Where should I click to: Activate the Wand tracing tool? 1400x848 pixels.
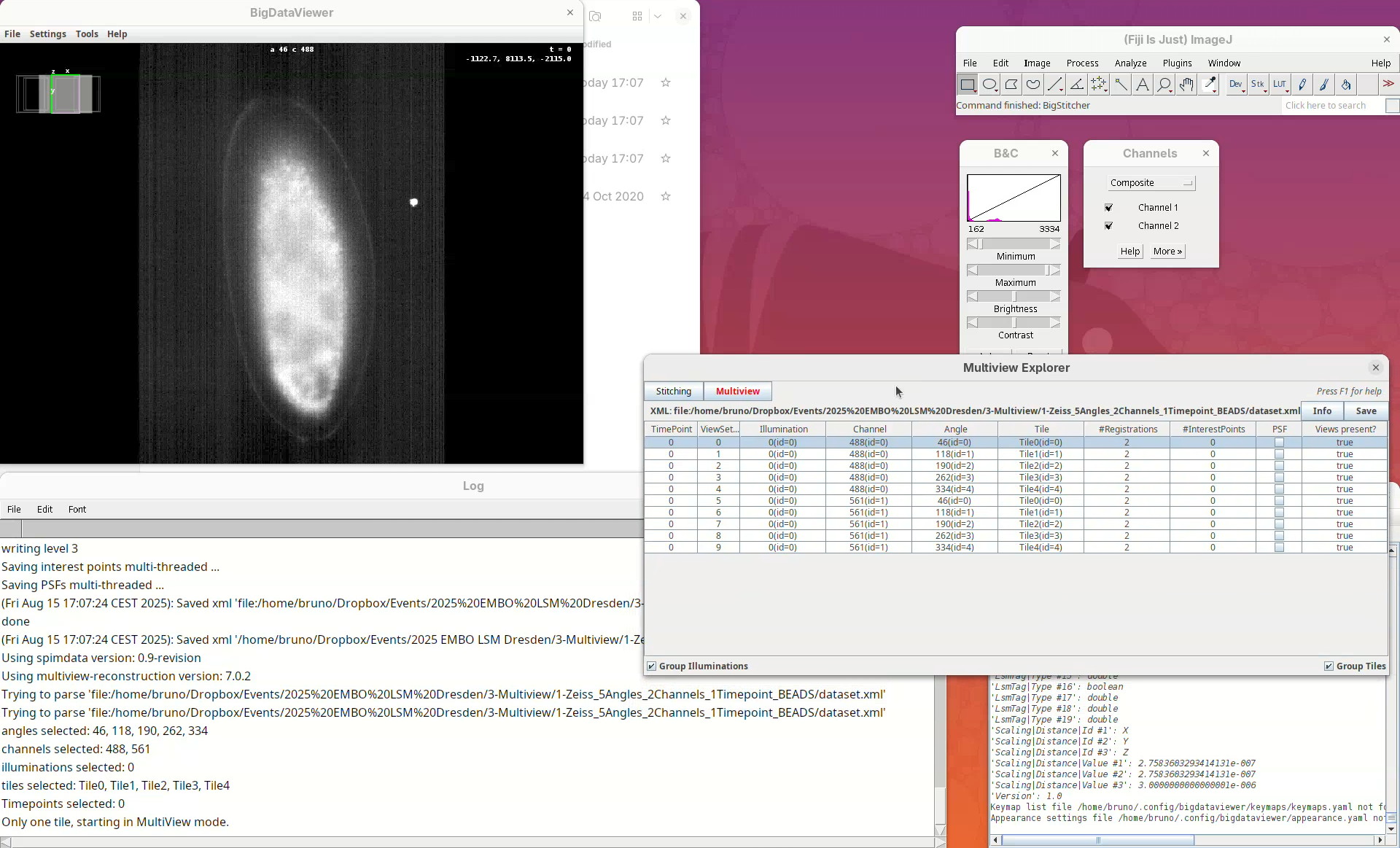tap(1121, 85)
